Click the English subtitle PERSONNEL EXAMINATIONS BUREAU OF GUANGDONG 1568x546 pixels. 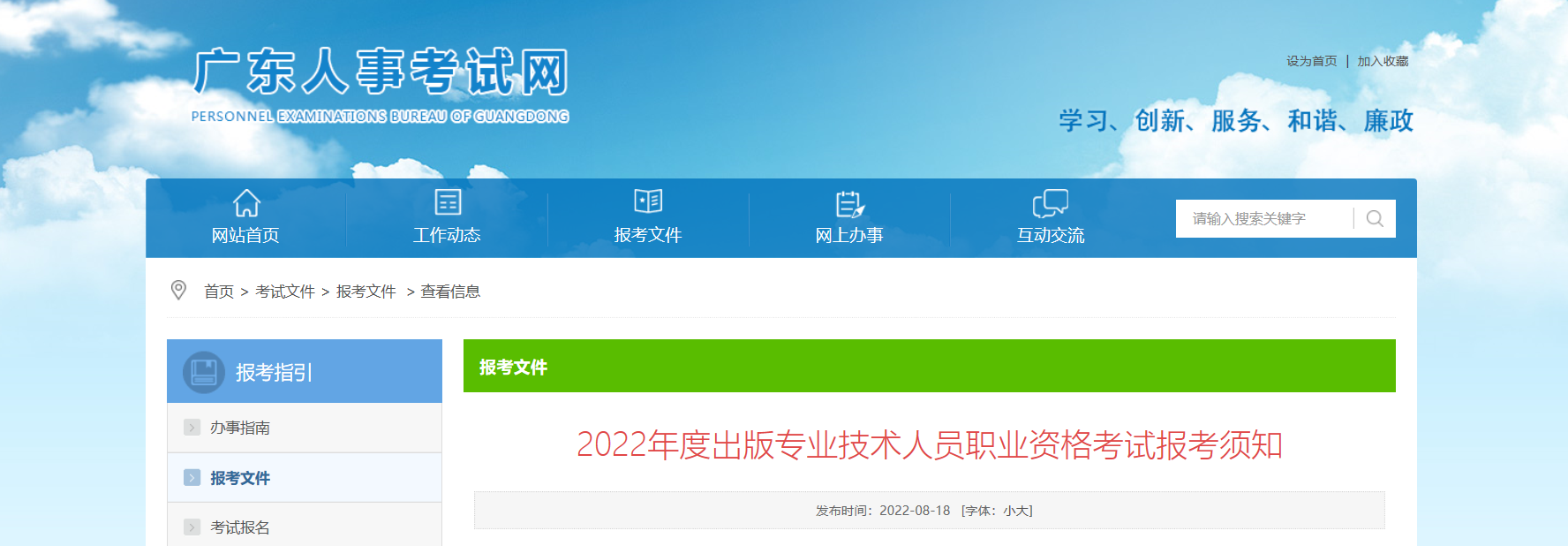(x=381, y=117)
